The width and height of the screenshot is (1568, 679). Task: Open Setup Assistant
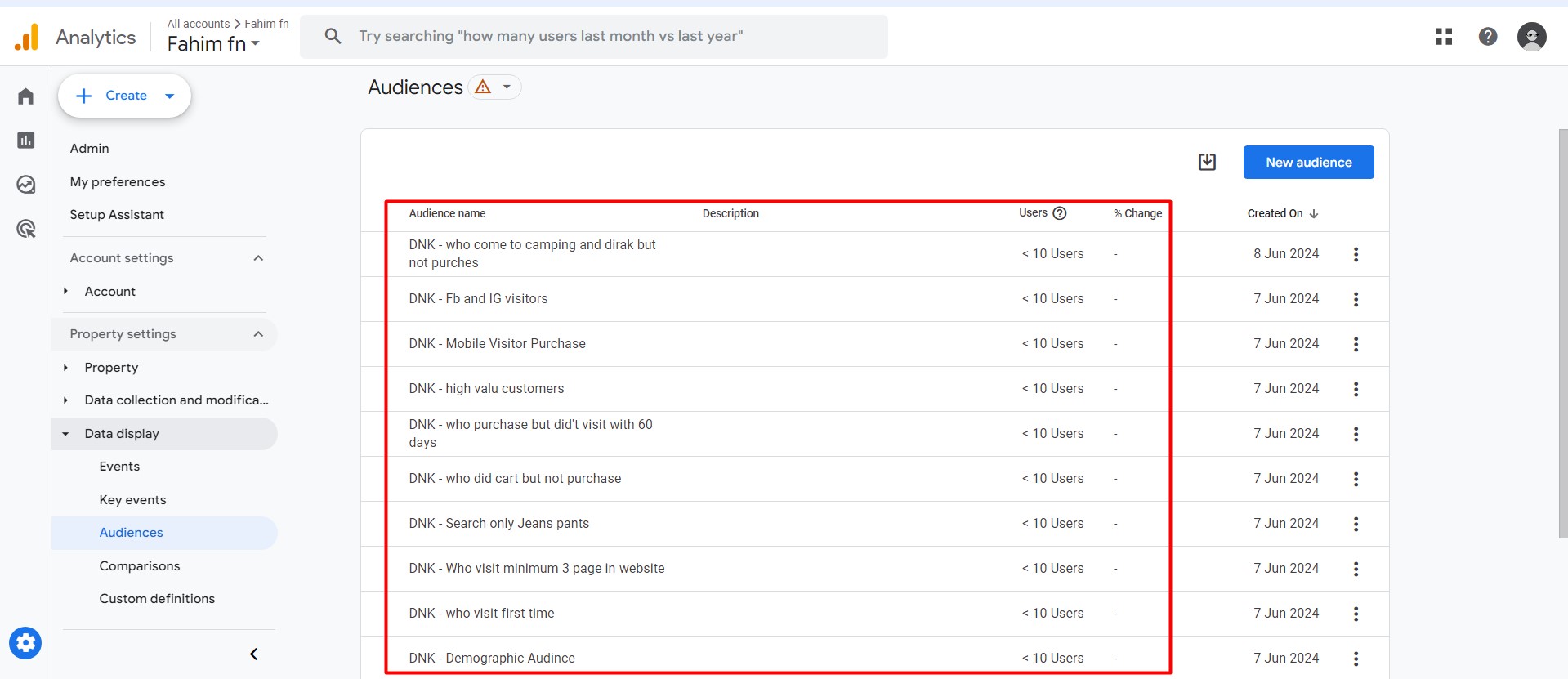pyautogui.click(x=117, y=215)
